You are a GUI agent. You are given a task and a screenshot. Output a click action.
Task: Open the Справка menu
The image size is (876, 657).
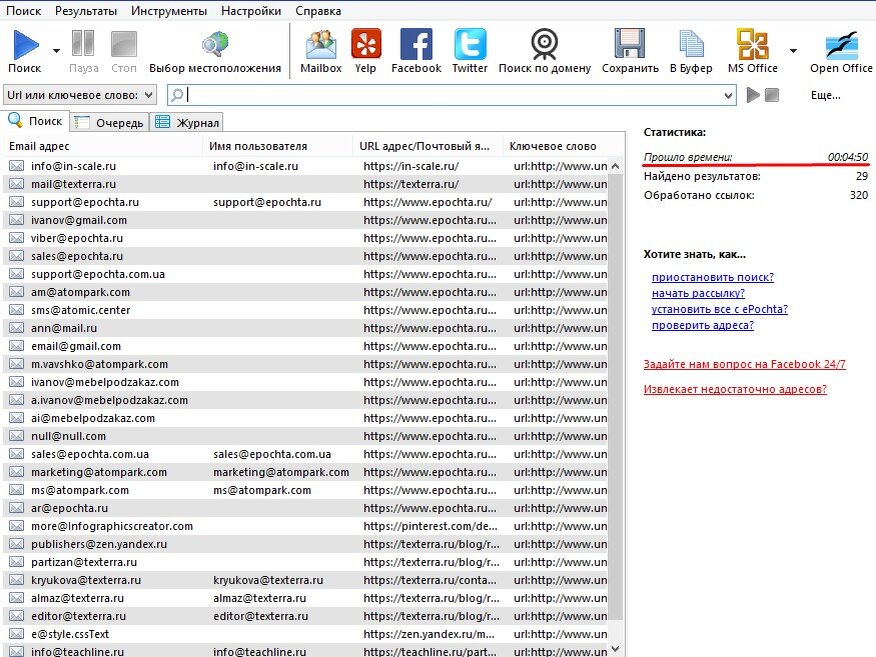coord(318,11)
